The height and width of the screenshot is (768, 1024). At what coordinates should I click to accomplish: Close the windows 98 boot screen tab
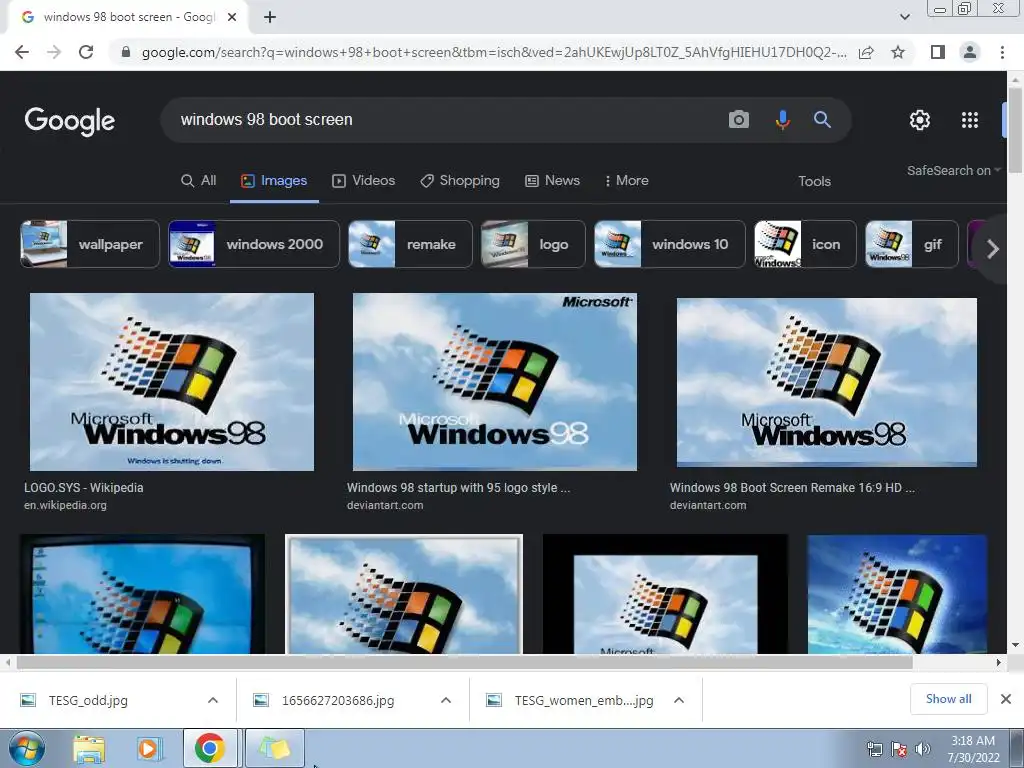[x=232, y=17]
